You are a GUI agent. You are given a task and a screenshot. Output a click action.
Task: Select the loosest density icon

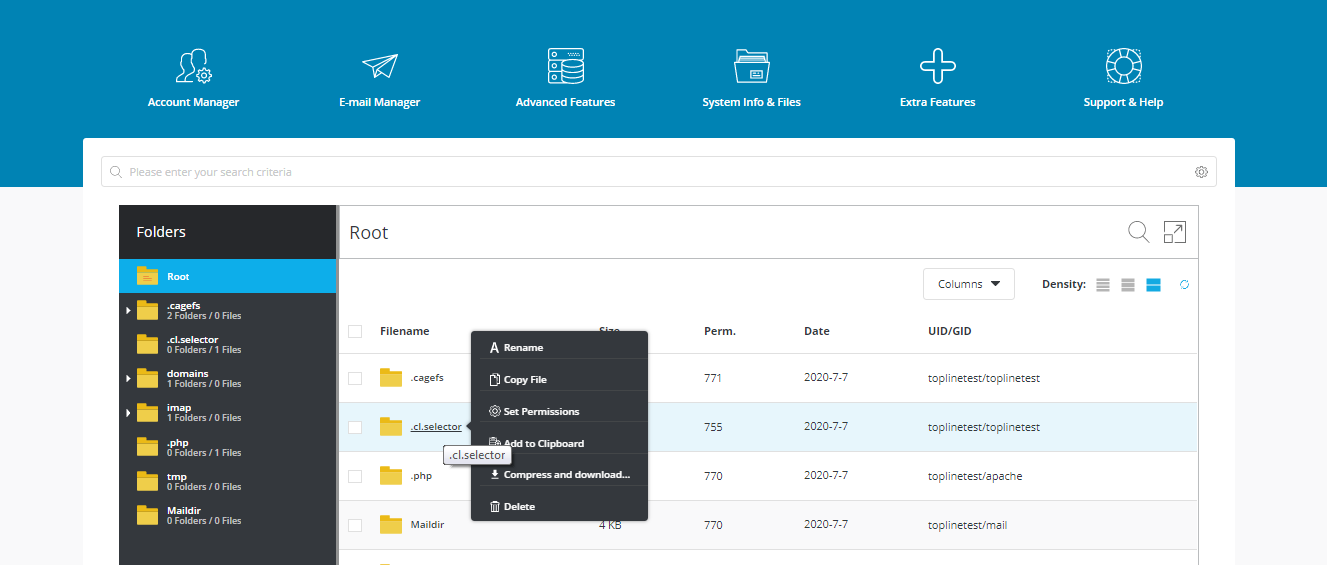coord(1103,285)
